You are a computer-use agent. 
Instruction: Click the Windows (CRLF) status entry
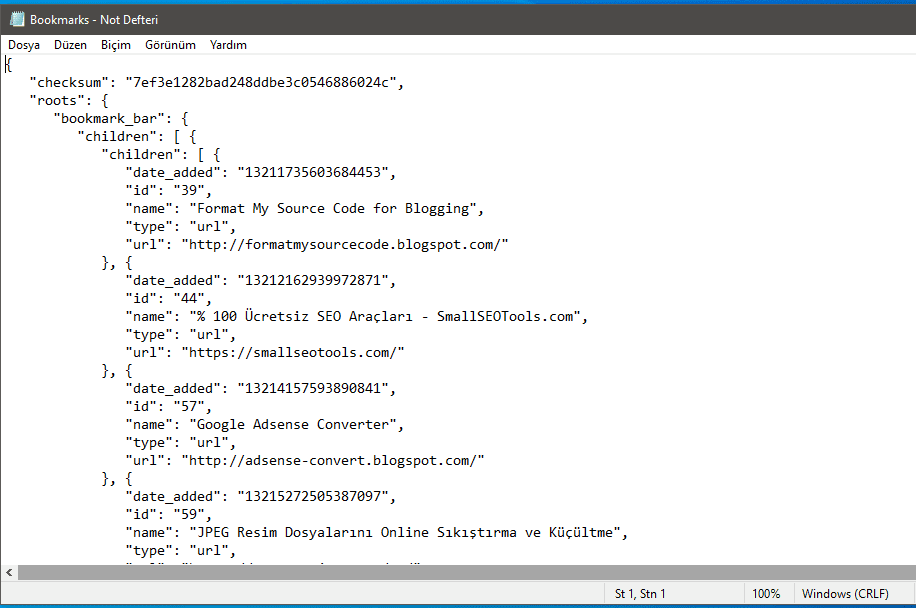(845, 593)
